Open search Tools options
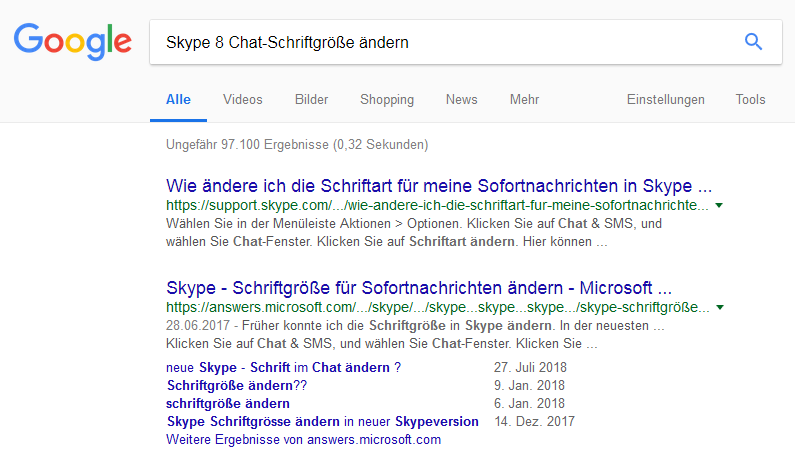This screenshot has width=795, height=463. pyautogui.click(x=750, y=99)
